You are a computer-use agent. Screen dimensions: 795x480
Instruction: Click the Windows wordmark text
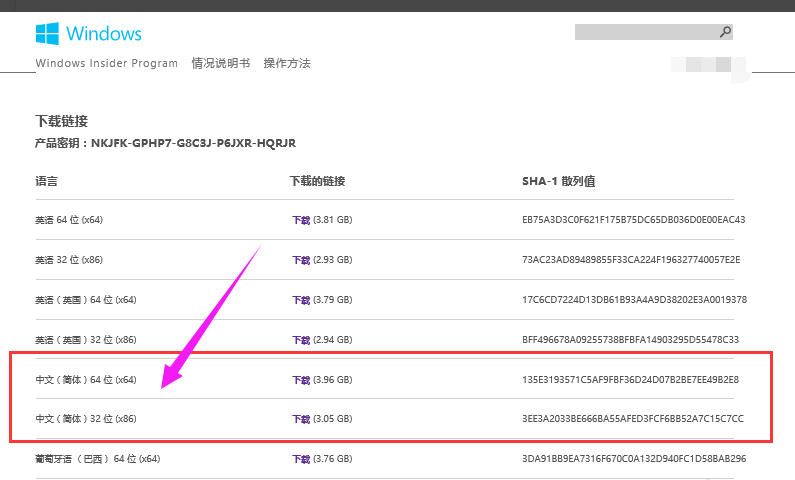pyautogui.click(x=104, y=33)
